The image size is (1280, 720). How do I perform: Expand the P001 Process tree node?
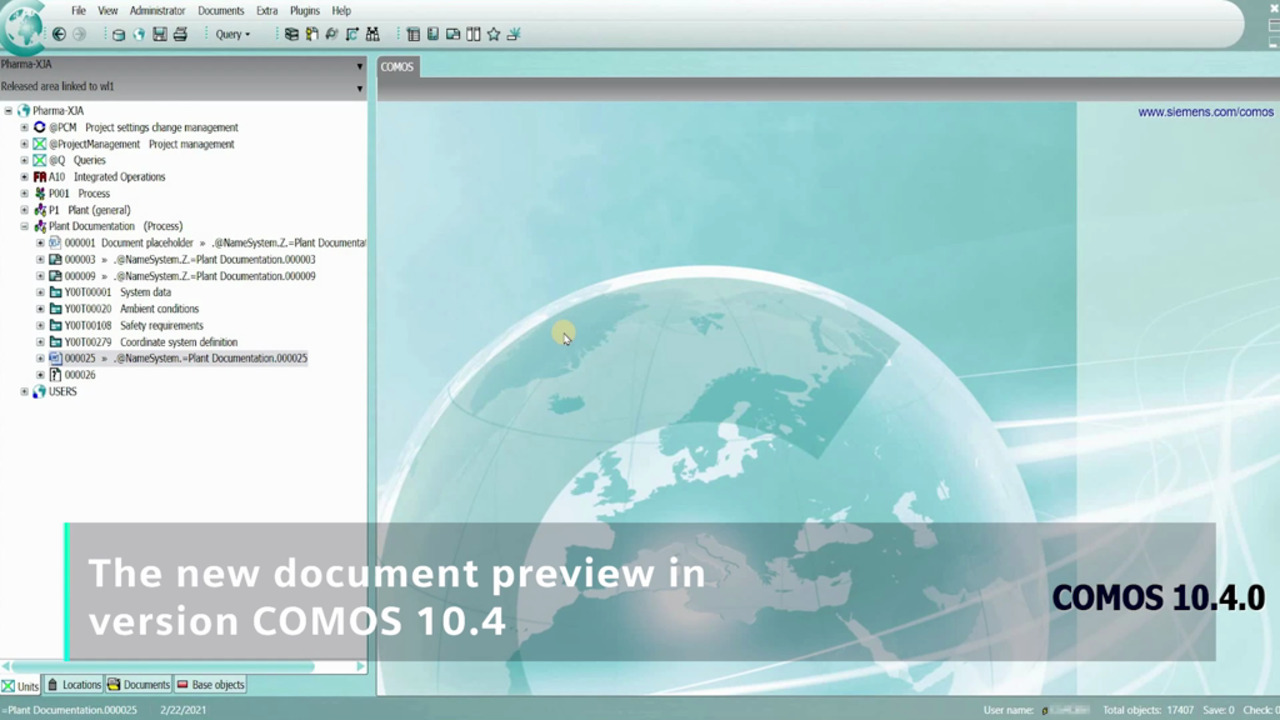tap(24, 194)
